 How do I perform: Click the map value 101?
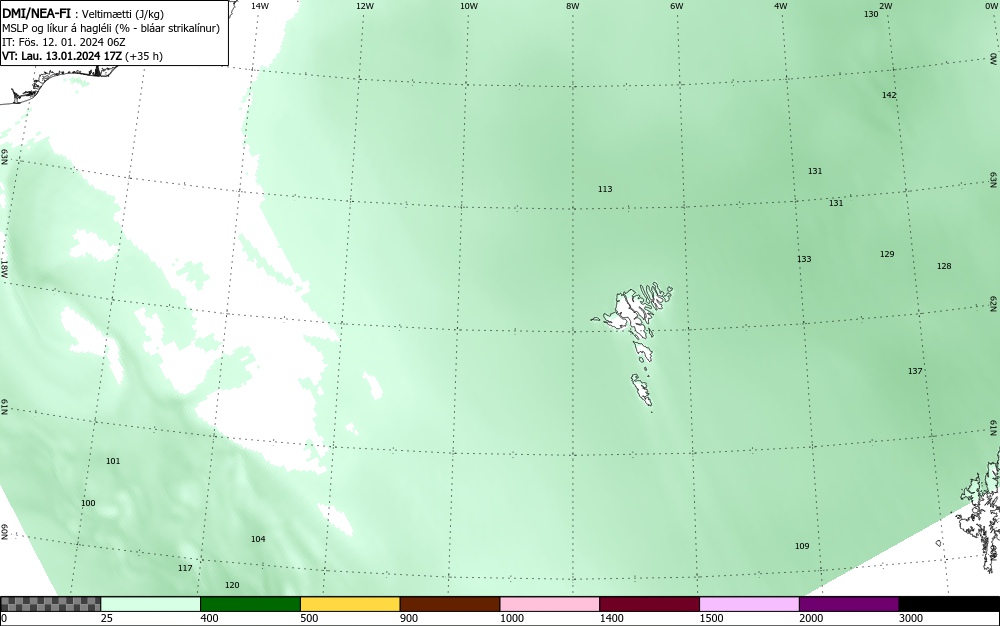(x=113, y=461)
